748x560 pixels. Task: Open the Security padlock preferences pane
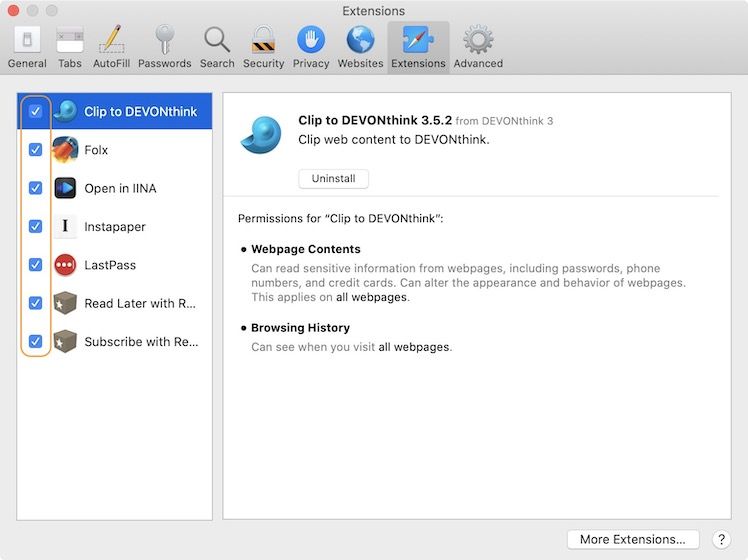(263, 47)
